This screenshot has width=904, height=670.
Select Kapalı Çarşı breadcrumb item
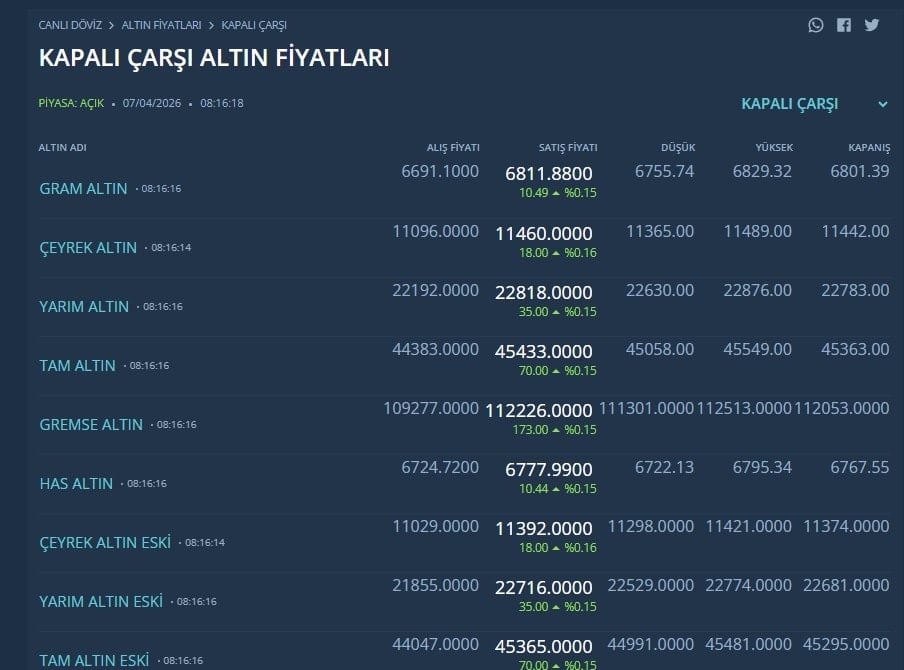pyautogui.click(x=254, y=25)
